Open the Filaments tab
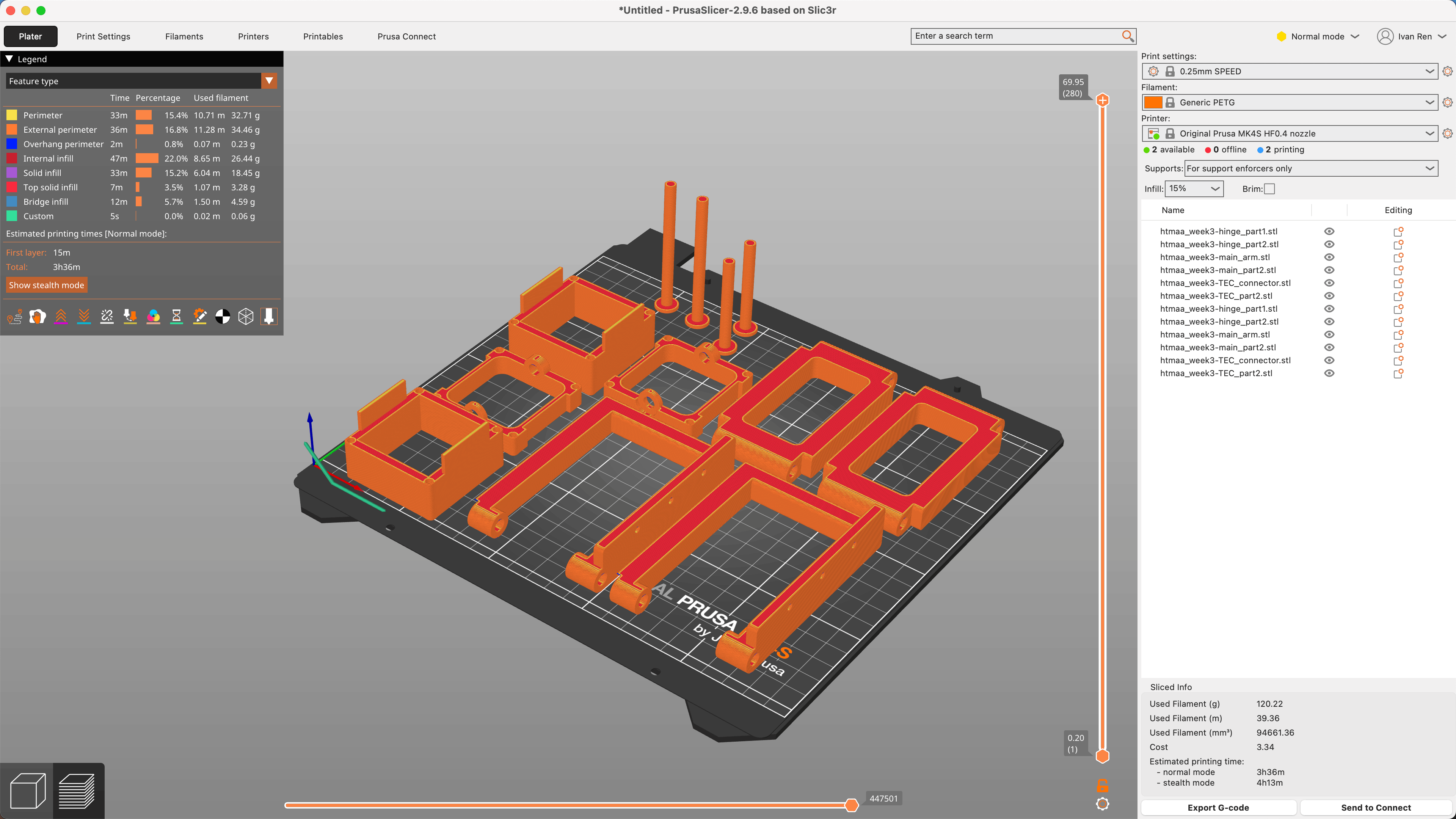Image resolution: width=1456 pixels, height=819 pixels. point(184,36)
